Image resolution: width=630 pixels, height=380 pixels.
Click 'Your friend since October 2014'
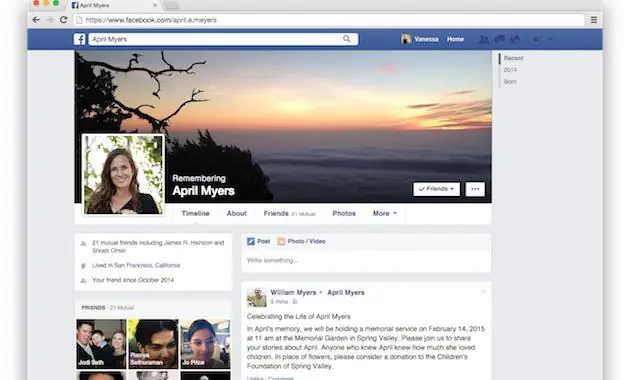click(133, 280)
